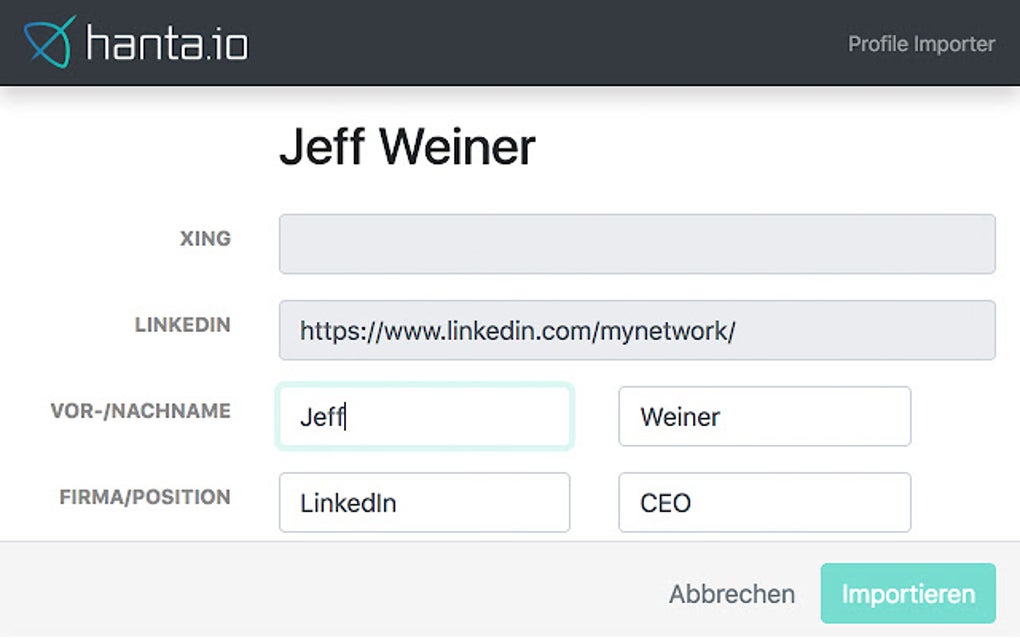
Task: Focus the first name field containing Jeff
Action: [x=425, y=416]
